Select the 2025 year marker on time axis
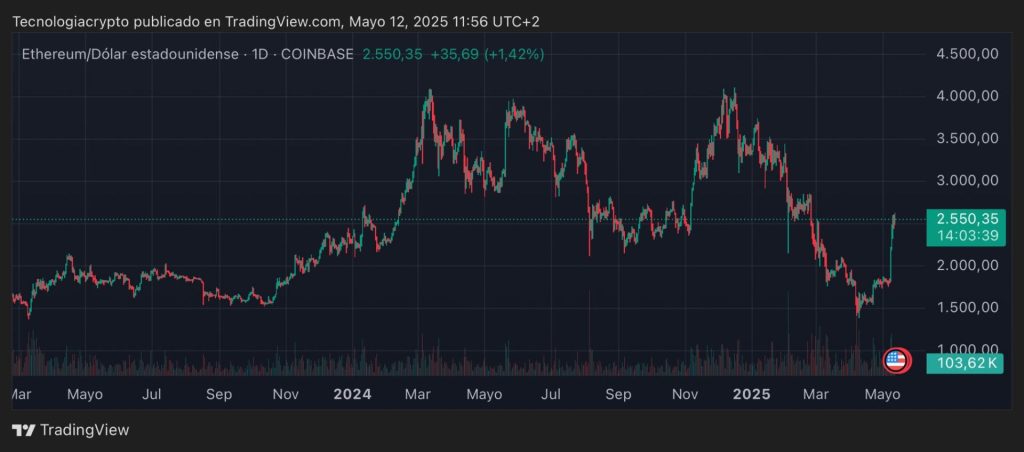Screen dimensions: 1024x452 click(750, 394)
